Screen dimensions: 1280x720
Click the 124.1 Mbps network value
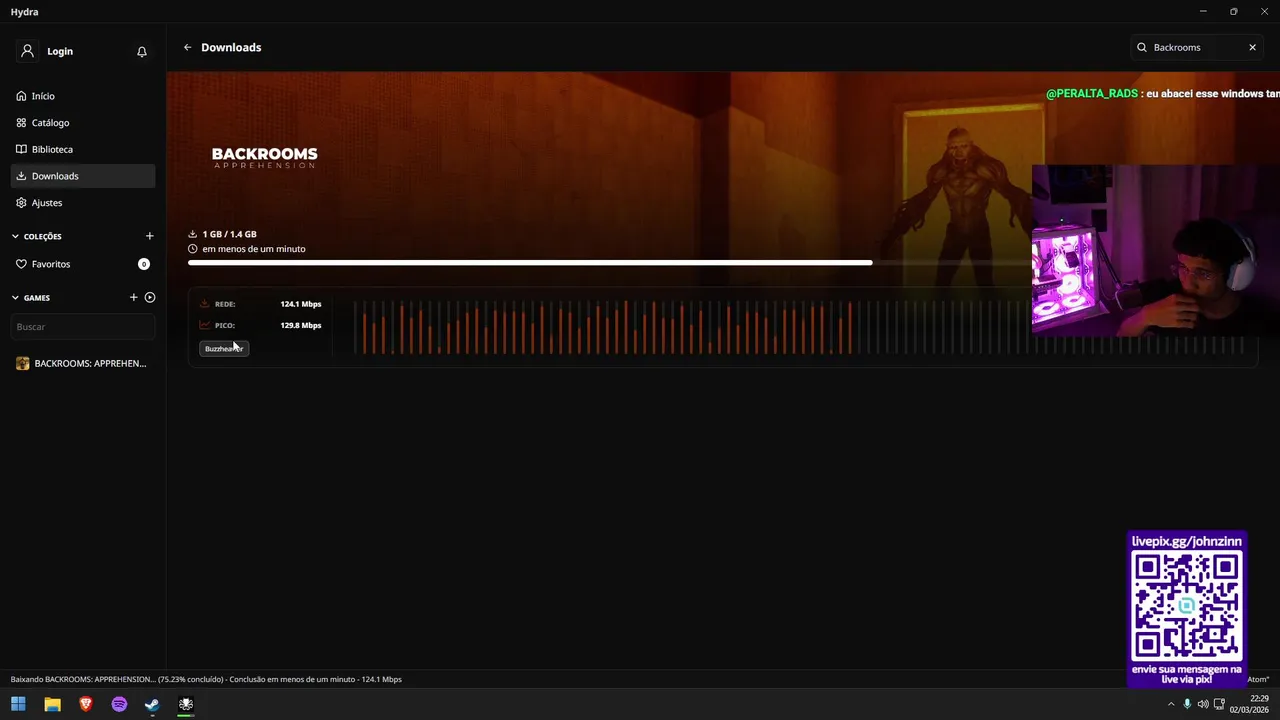click(301, 304)
